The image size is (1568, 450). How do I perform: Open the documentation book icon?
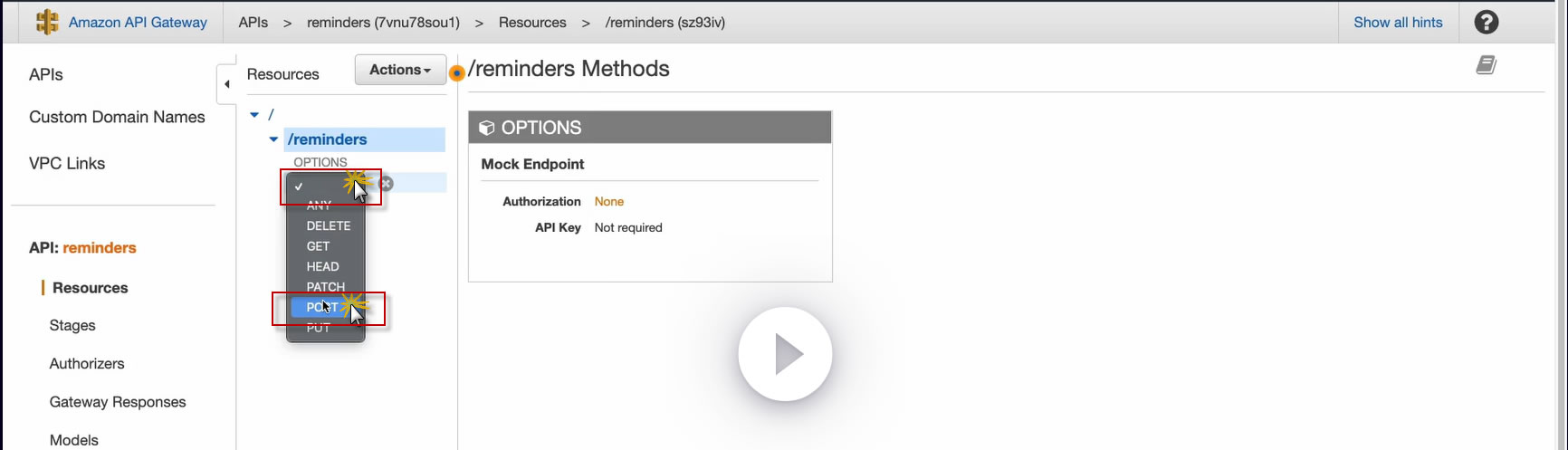click(x=1486, y=65)
